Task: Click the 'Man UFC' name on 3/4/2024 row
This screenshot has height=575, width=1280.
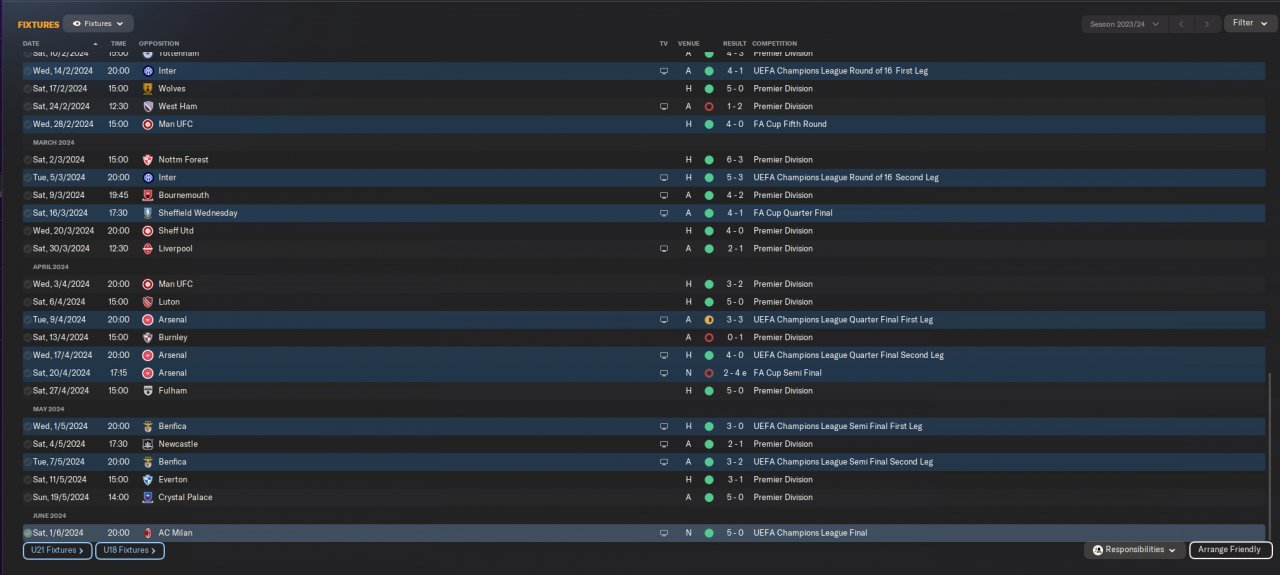Action: pos(176,284)
